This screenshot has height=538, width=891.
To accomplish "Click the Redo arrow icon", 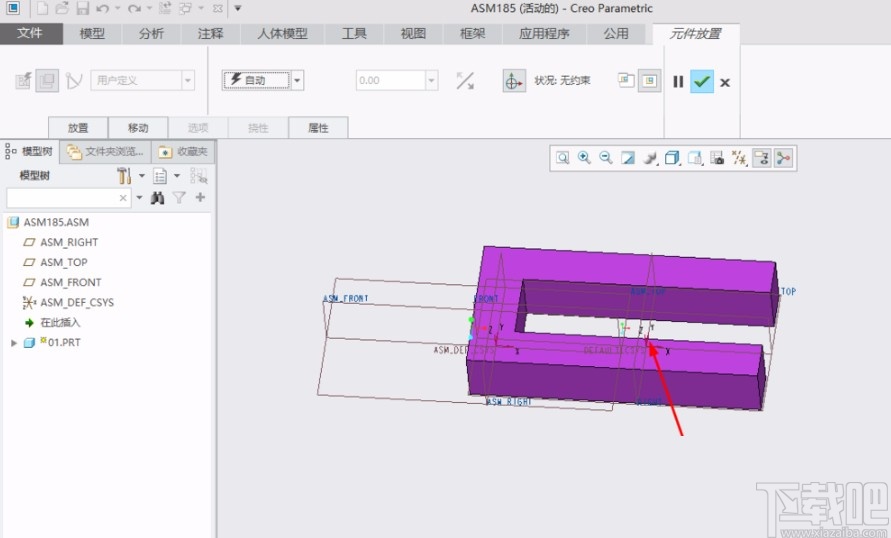I will pos(134,8).
